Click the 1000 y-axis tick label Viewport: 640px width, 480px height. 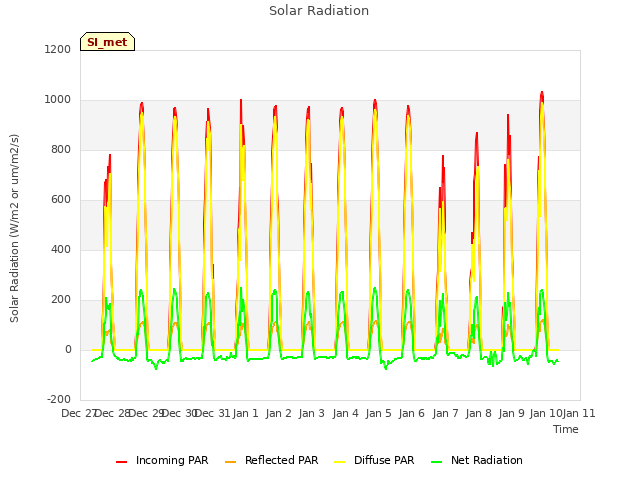[x=58, y=100]
